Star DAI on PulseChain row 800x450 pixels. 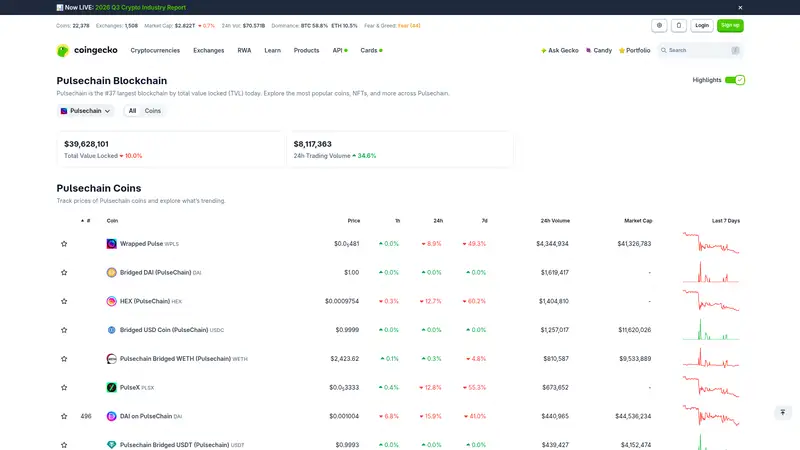(x=64, y=416)
